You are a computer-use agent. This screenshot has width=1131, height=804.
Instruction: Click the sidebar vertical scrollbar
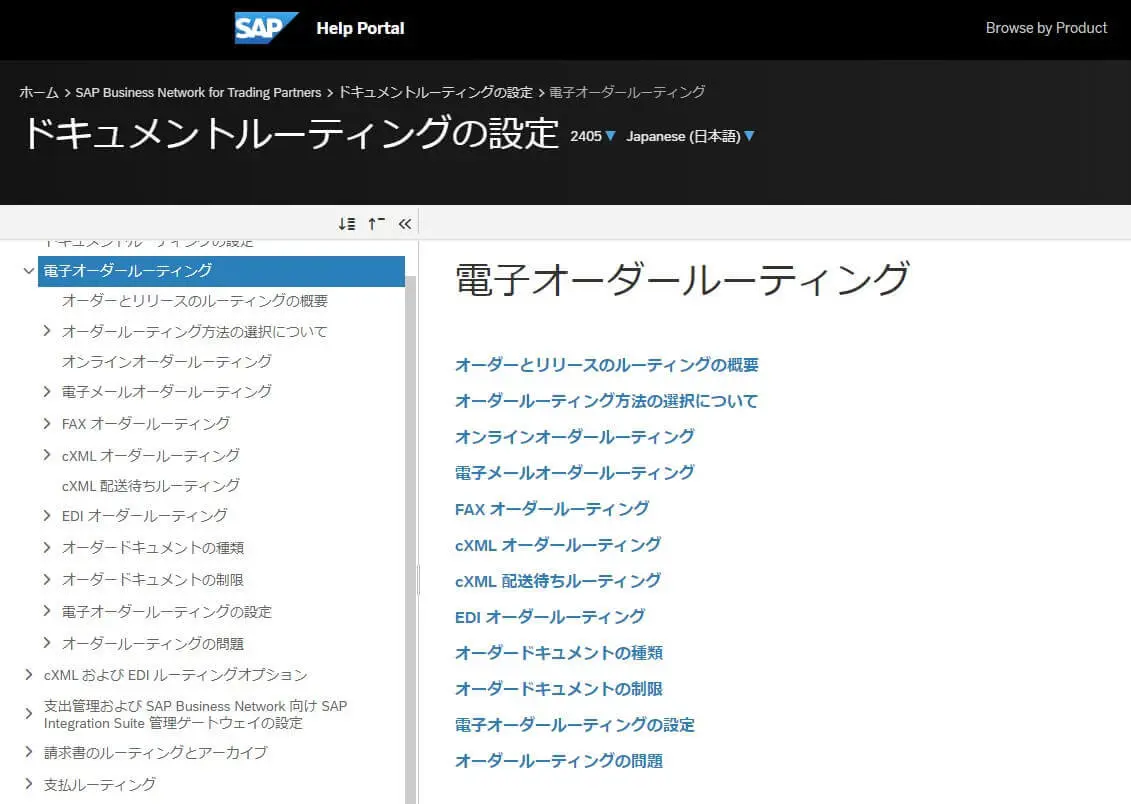(410, 539)
